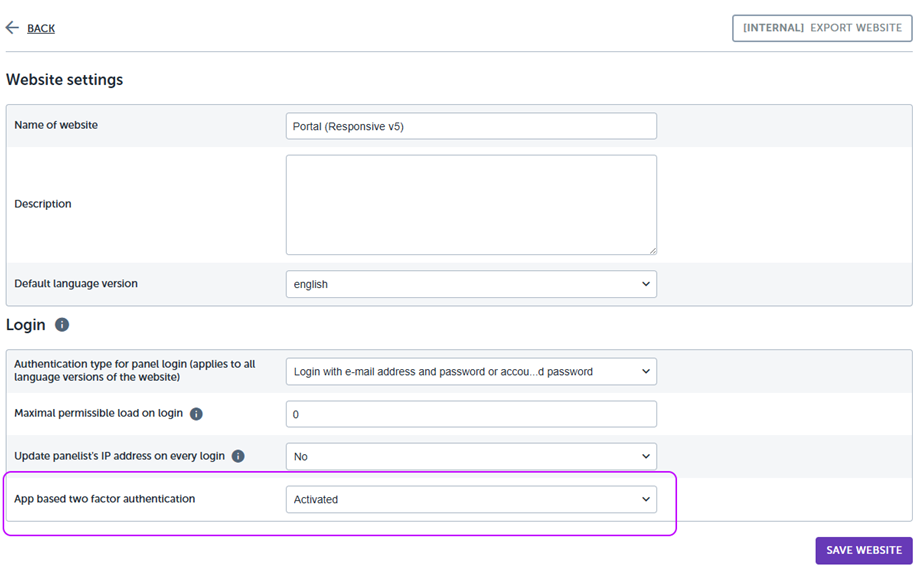
Task: Follow the BACK link
Action: point(41,28)
